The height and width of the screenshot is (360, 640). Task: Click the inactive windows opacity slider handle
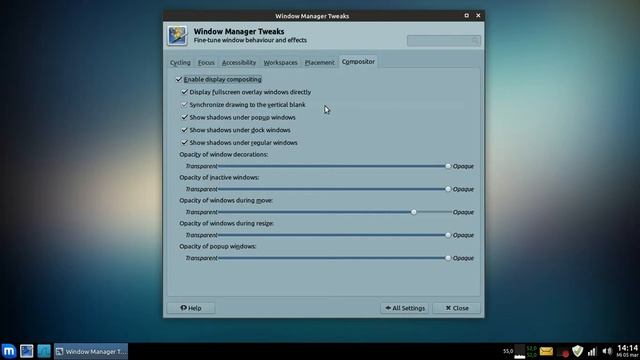point(448,189)
